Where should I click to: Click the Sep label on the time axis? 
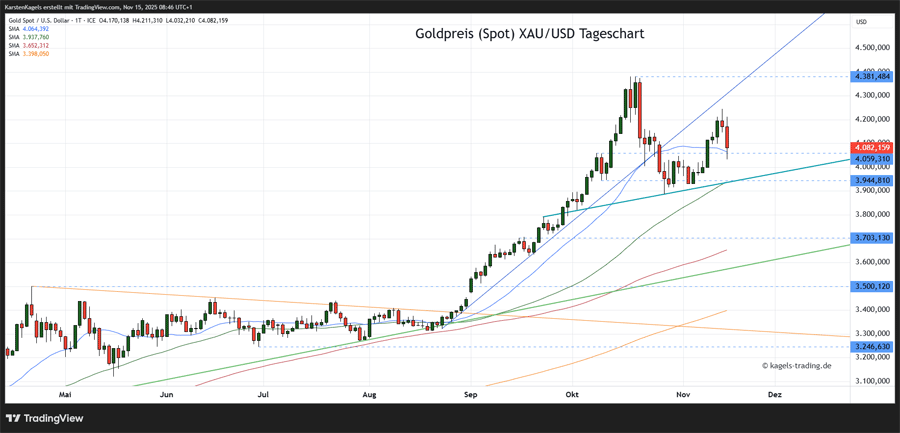[471, 395]
